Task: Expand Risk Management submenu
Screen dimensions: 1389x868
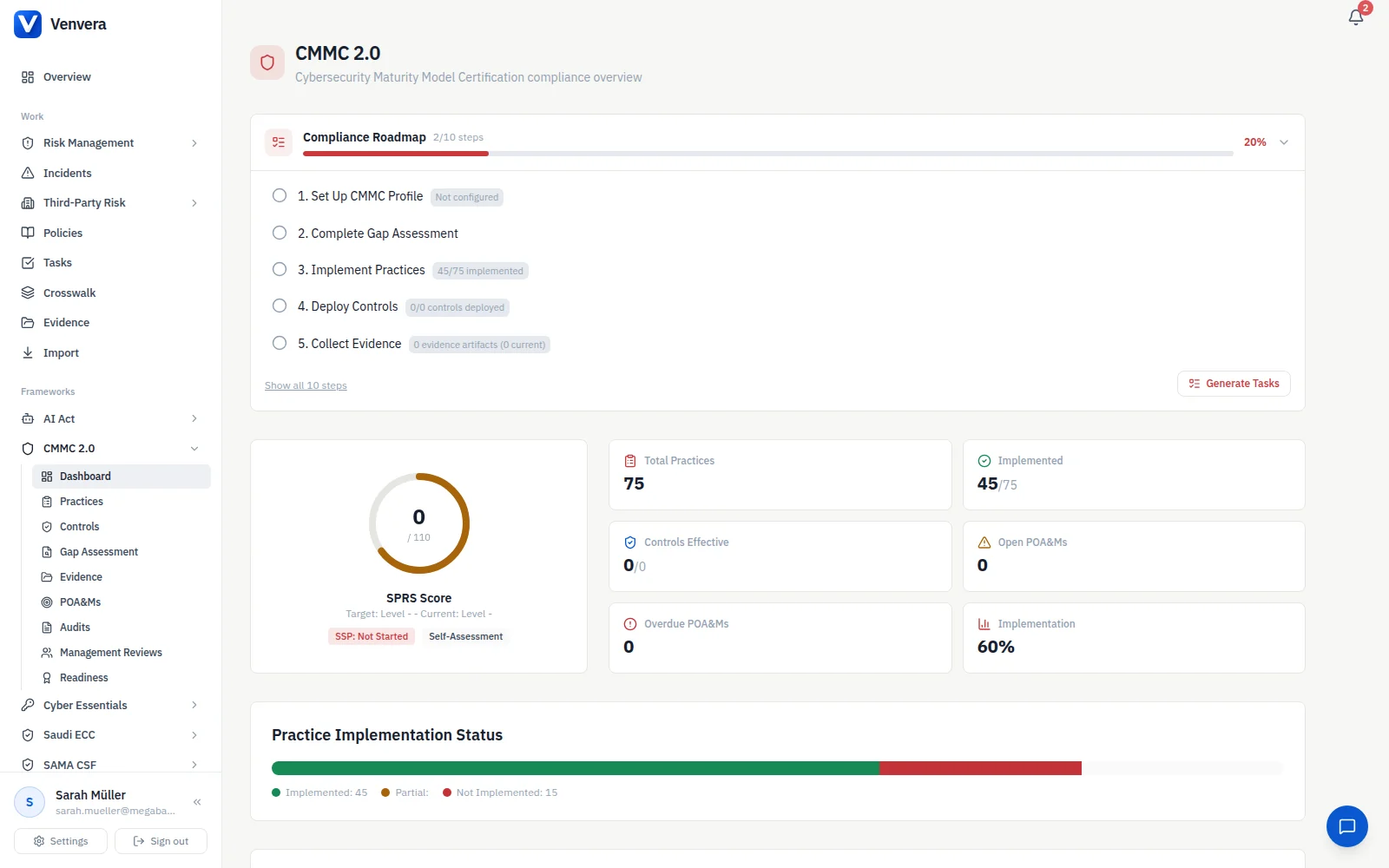Action: pyautogui.click(x=194, y=143)
